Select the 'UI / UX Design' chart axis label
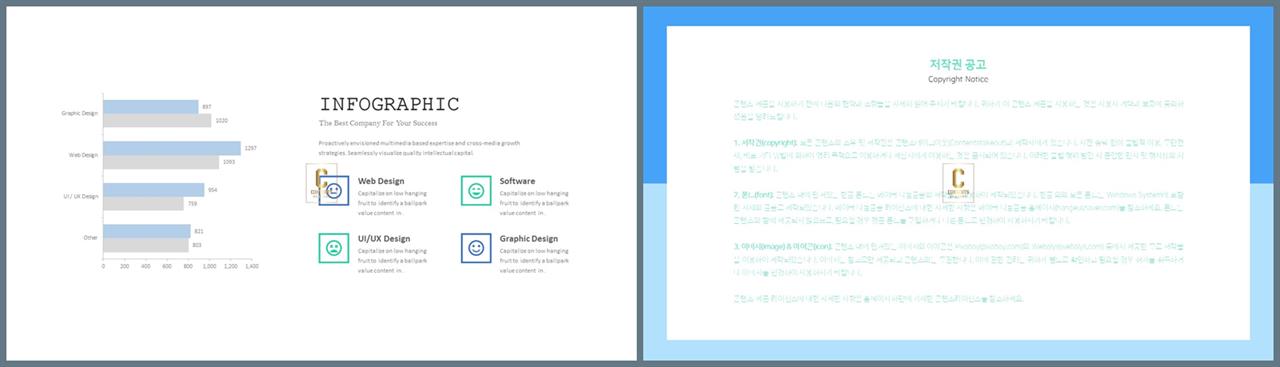Image resolution: width=1280 pixels, height=367 pixels. [81, 196]
